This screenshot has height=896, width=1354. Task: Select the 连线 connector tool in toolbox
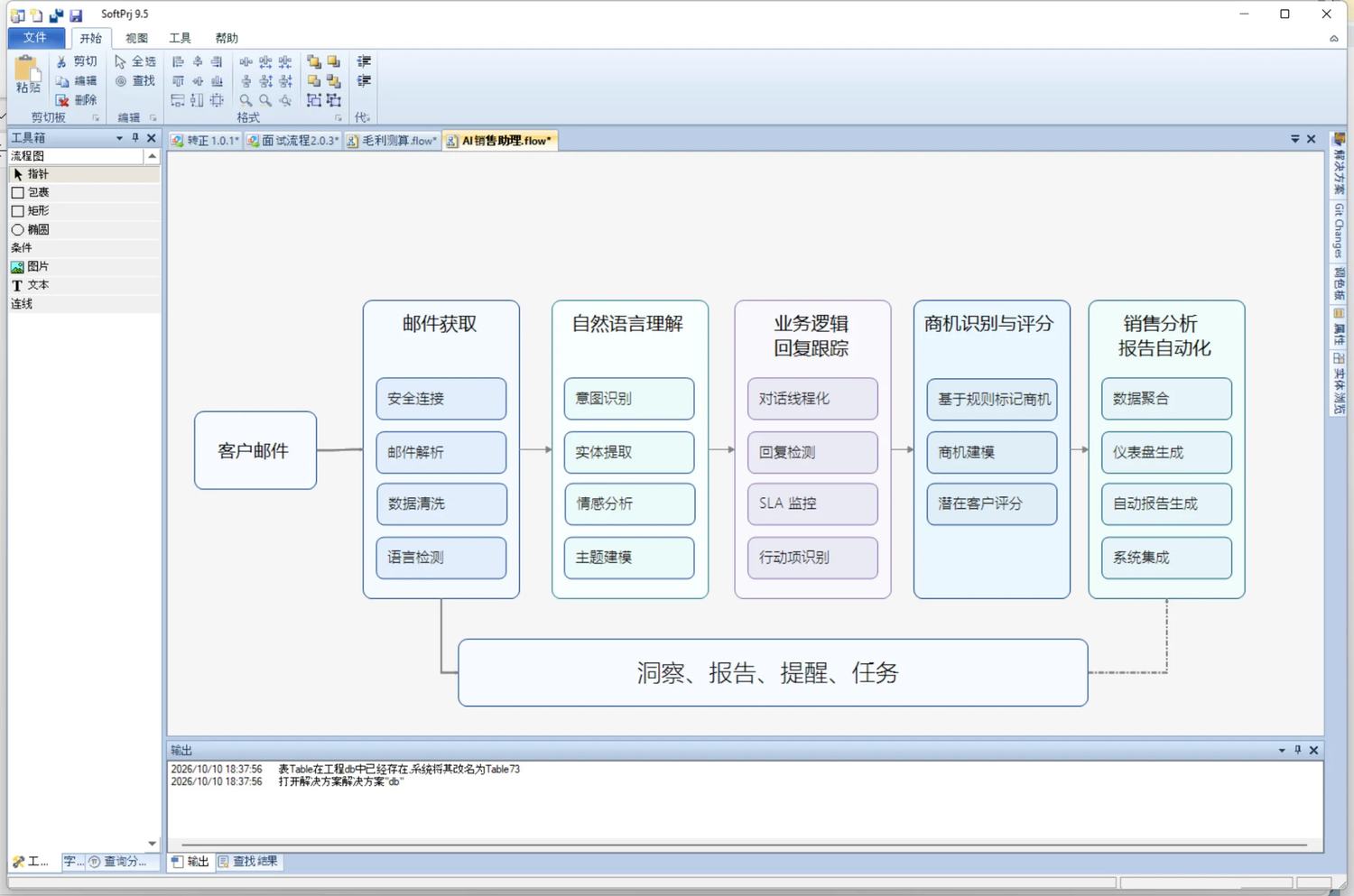[x=84, y=304]
